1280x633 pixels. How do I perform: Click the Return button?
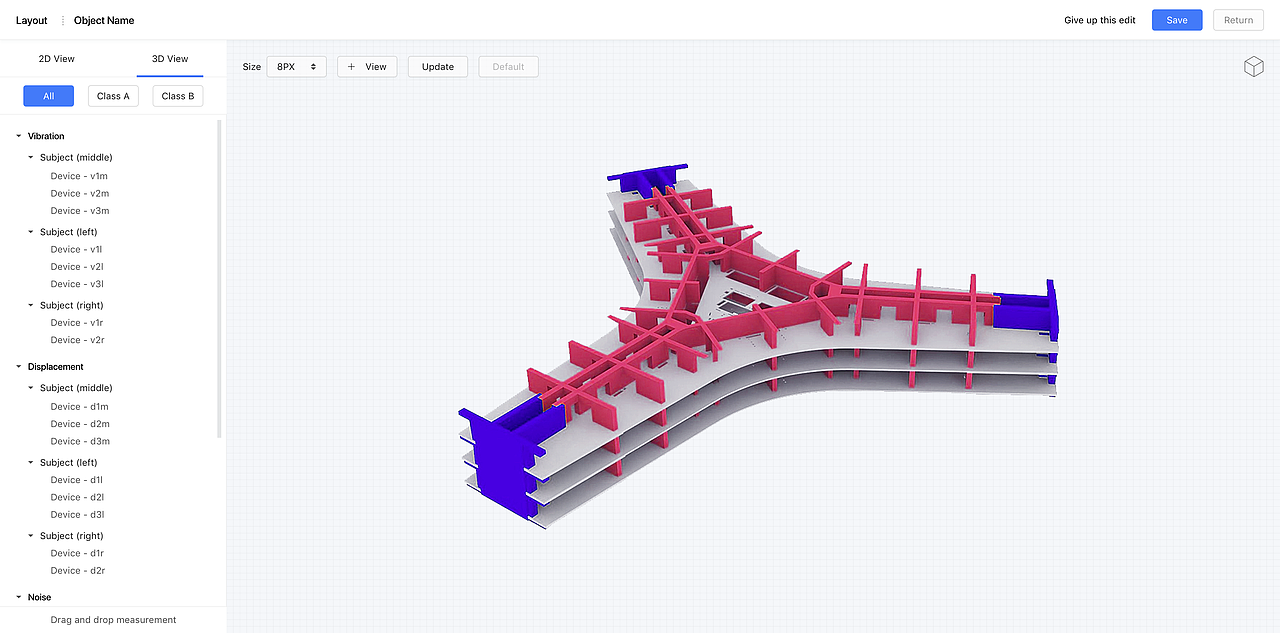pos(1238,20)
